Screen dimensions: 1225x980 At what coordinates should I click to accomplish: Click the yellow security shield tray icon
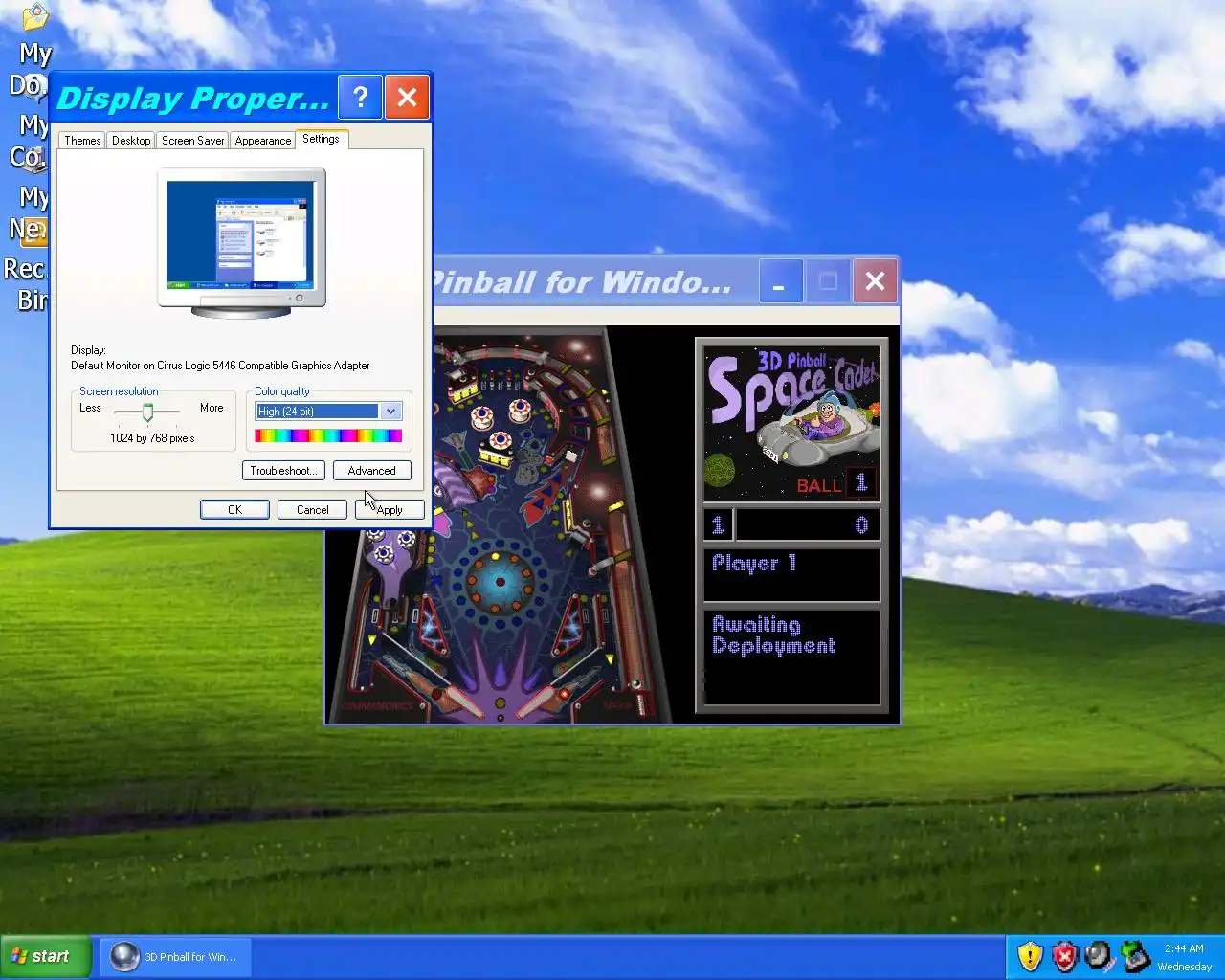[x=1029, y=955]
